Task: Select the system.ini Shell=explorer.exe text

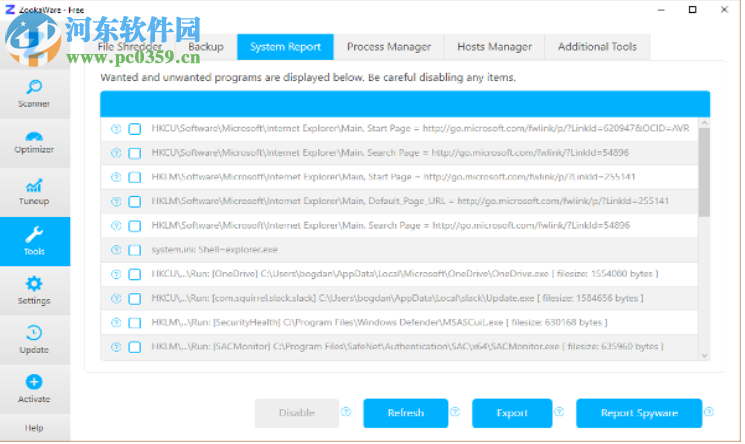Action: click(214, 250)
